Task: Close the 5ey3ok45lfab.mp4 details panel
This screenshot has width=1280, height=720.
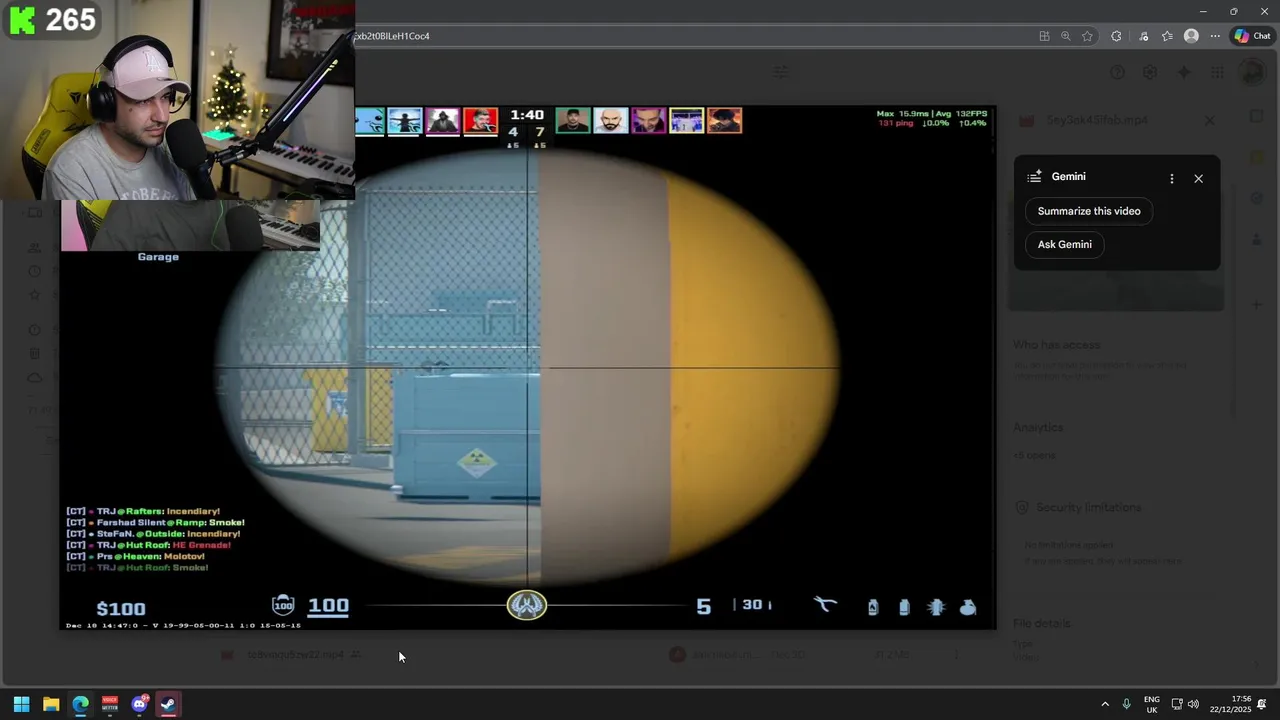Action: pos(1209,120)
